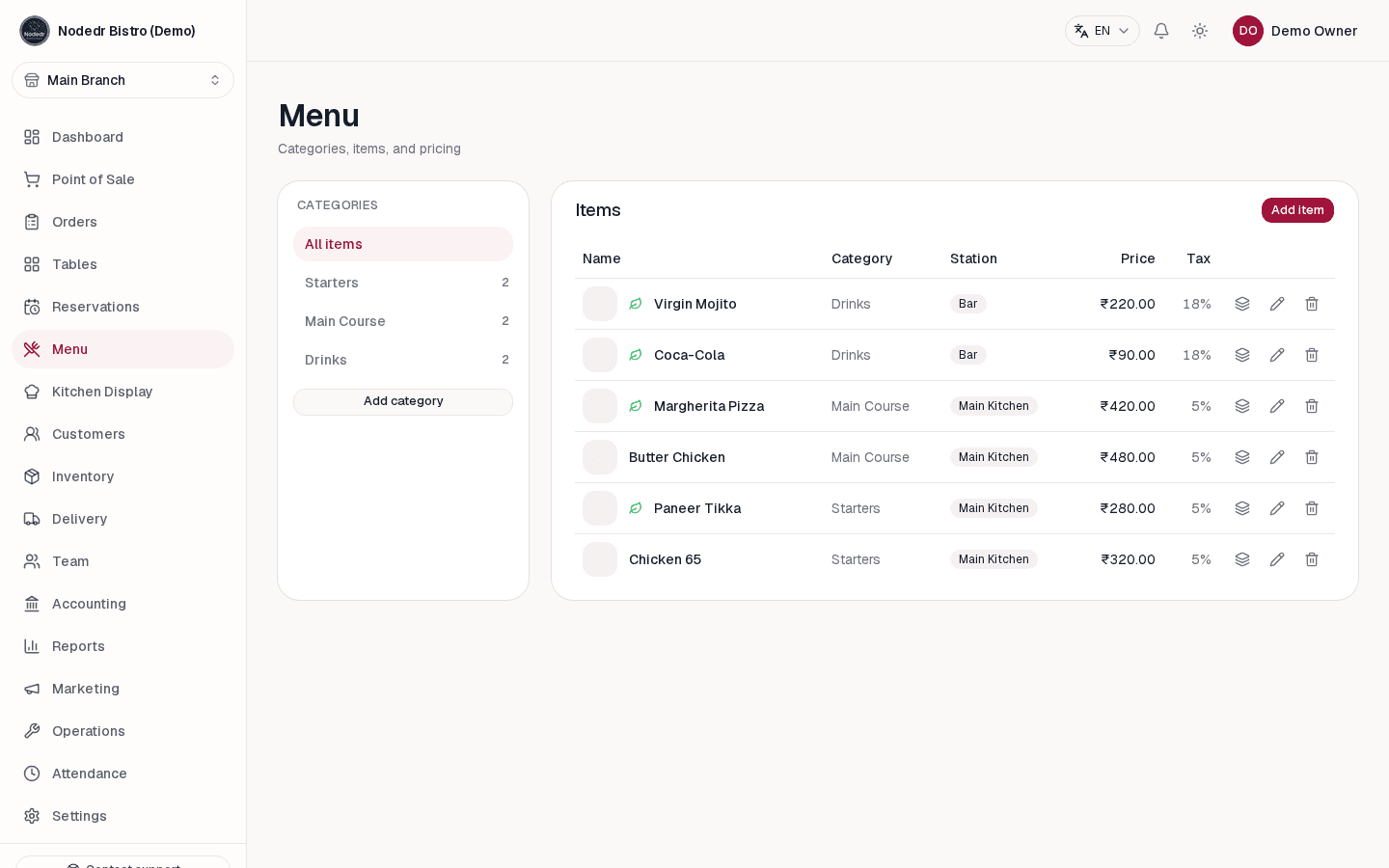Viewport: 1389px width, 868px height.
Task: Edit the Virgin Mojito item
Action: (x=1277, y=304)
